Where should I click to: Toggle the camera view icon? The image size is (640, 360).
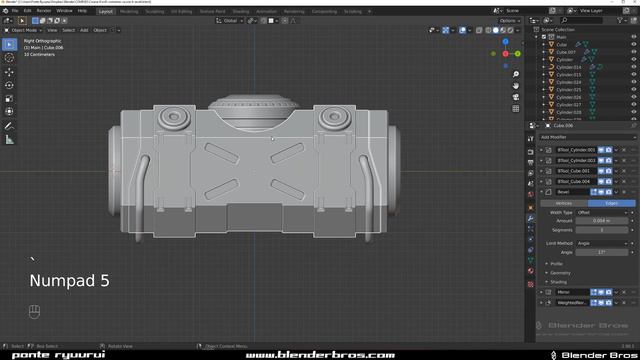(x=516, y=97)
